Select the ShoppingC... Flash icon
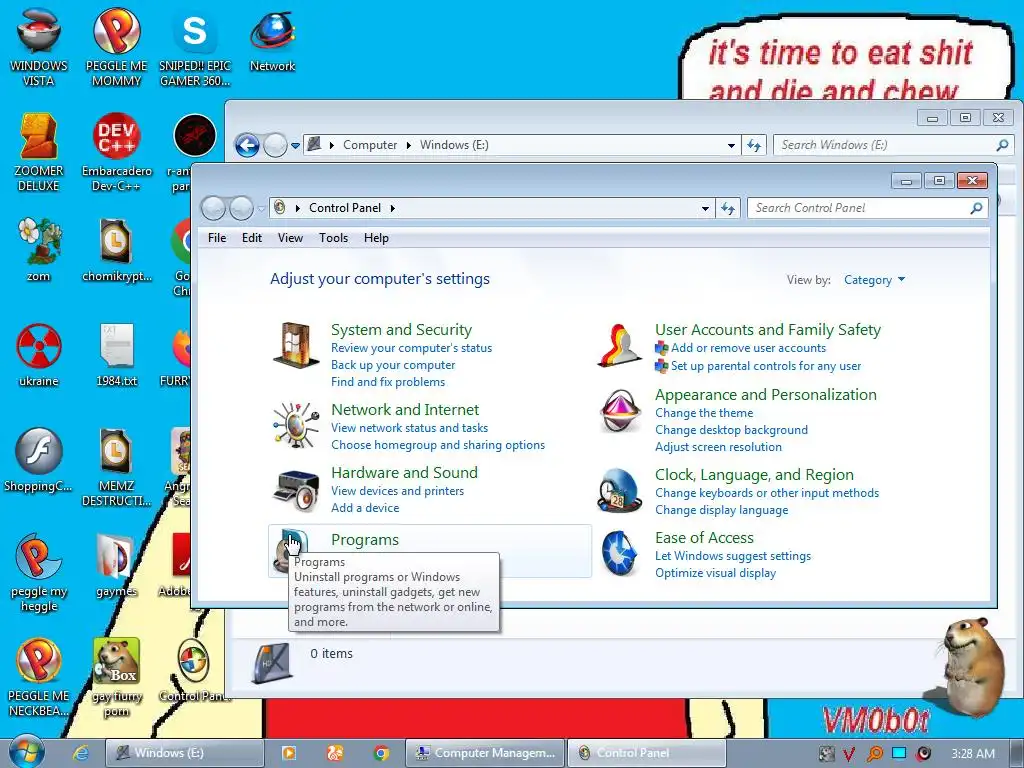 coord(39,460)
